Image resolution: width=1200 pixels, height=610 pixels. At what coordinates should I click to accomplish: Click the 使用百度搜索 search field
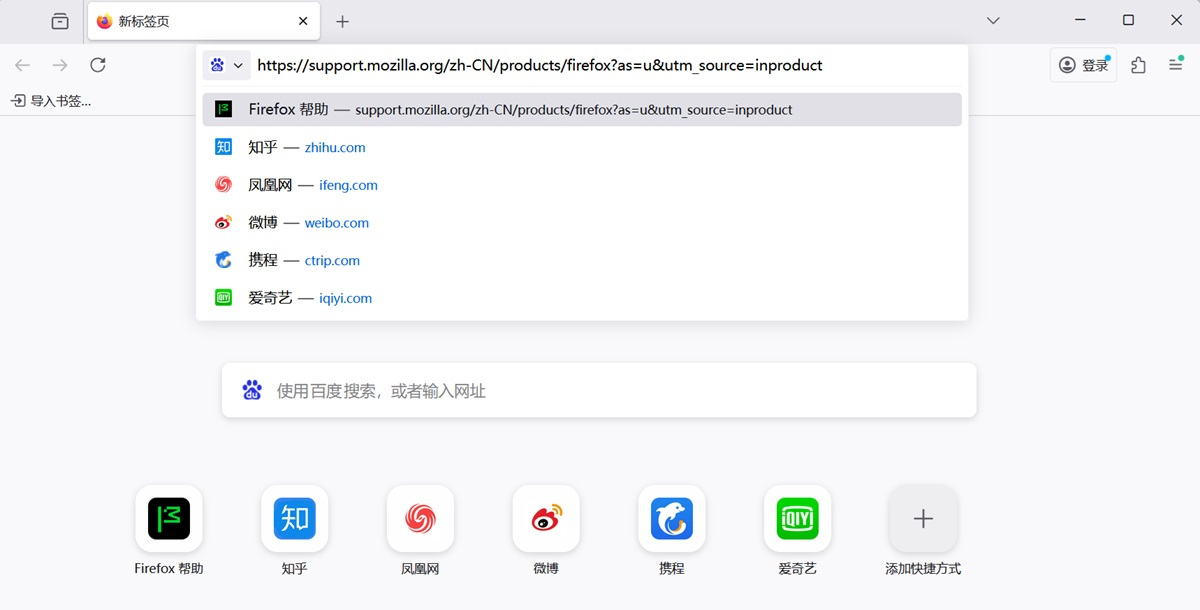pyautogui.click(x=600, y=390)
